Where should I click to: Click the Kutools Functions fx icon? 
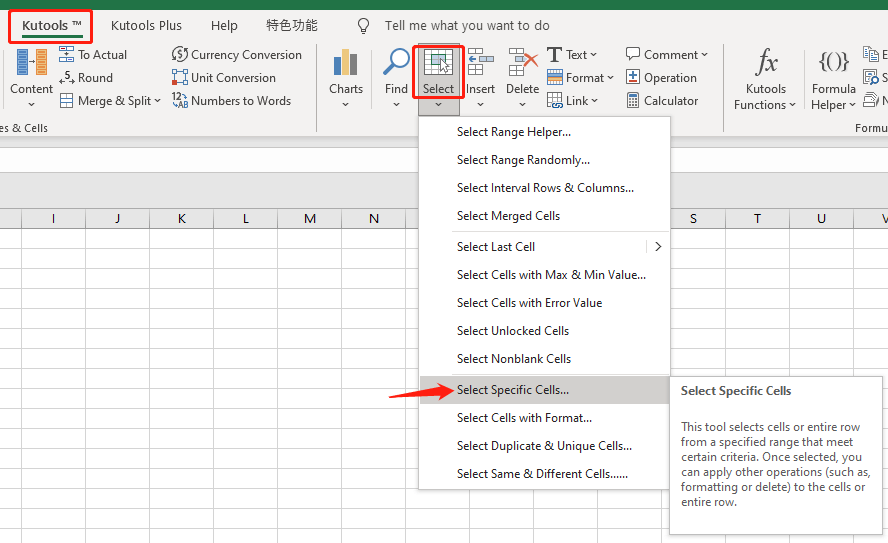766,62
